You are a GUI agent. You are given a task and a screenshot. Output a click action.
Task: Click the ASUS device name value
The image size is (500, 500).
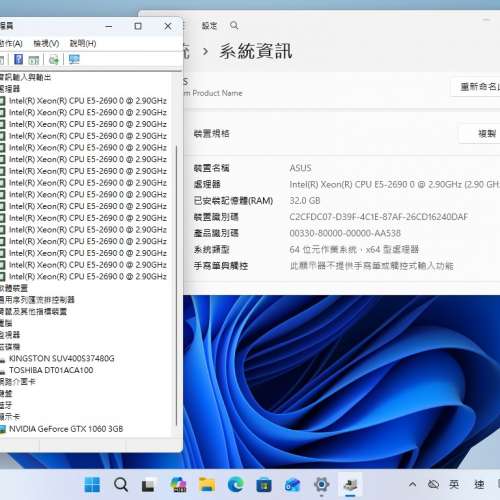pyautogui.click(x=300, y=168)
